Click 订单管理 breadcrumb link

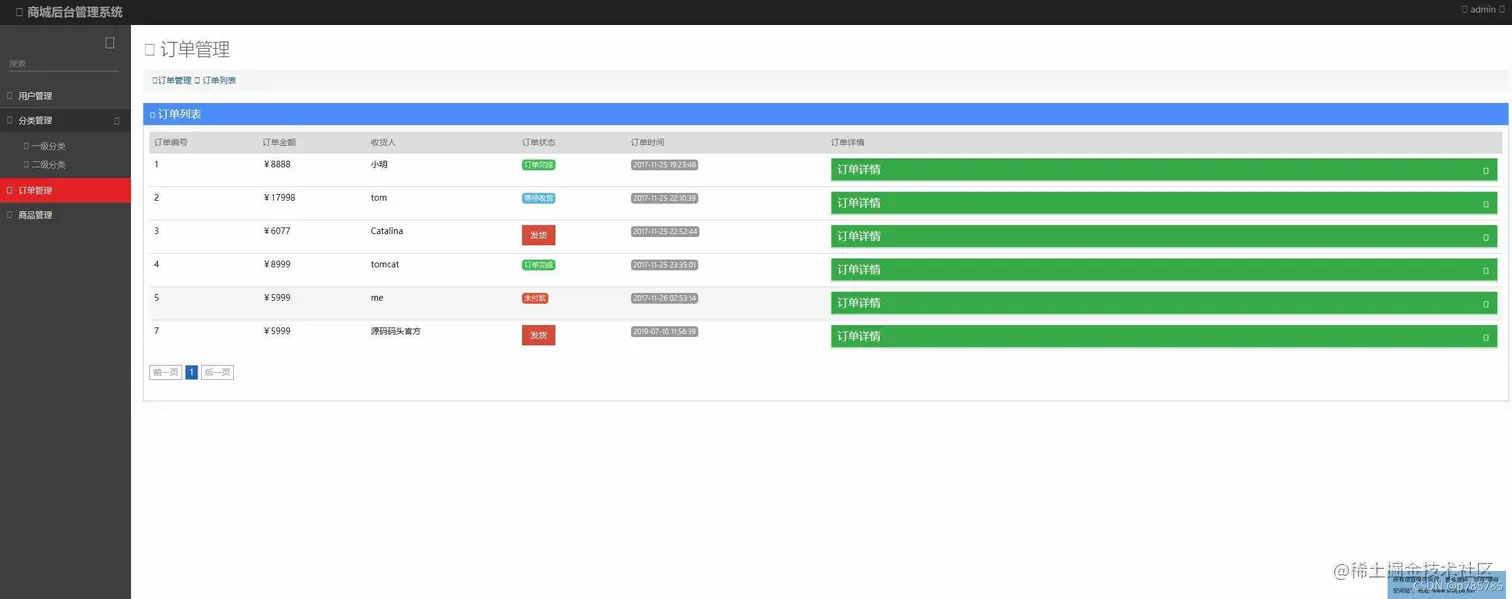(174, 80)
